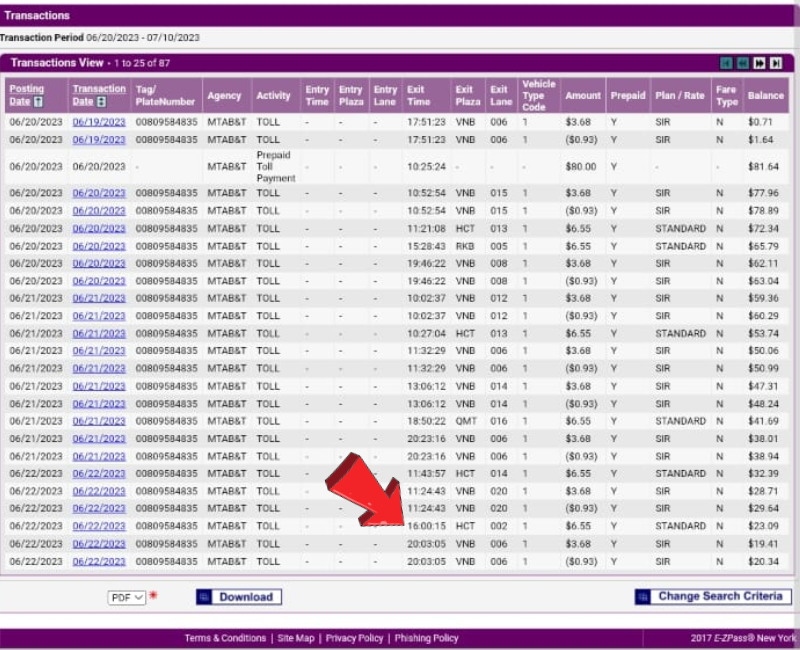Click the Amount column header
800x650 pixels.
[x=583, y=96]
